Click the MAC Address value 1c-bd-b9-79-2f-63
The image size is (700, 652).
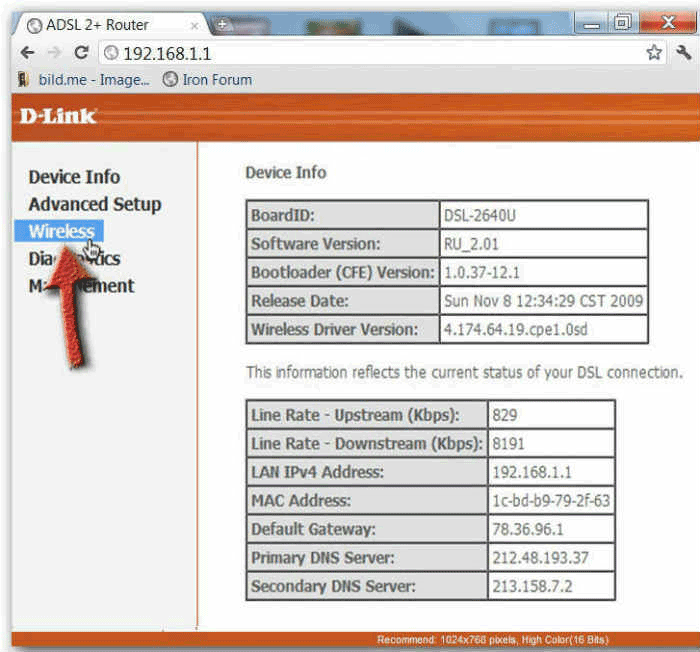(551, 501)
